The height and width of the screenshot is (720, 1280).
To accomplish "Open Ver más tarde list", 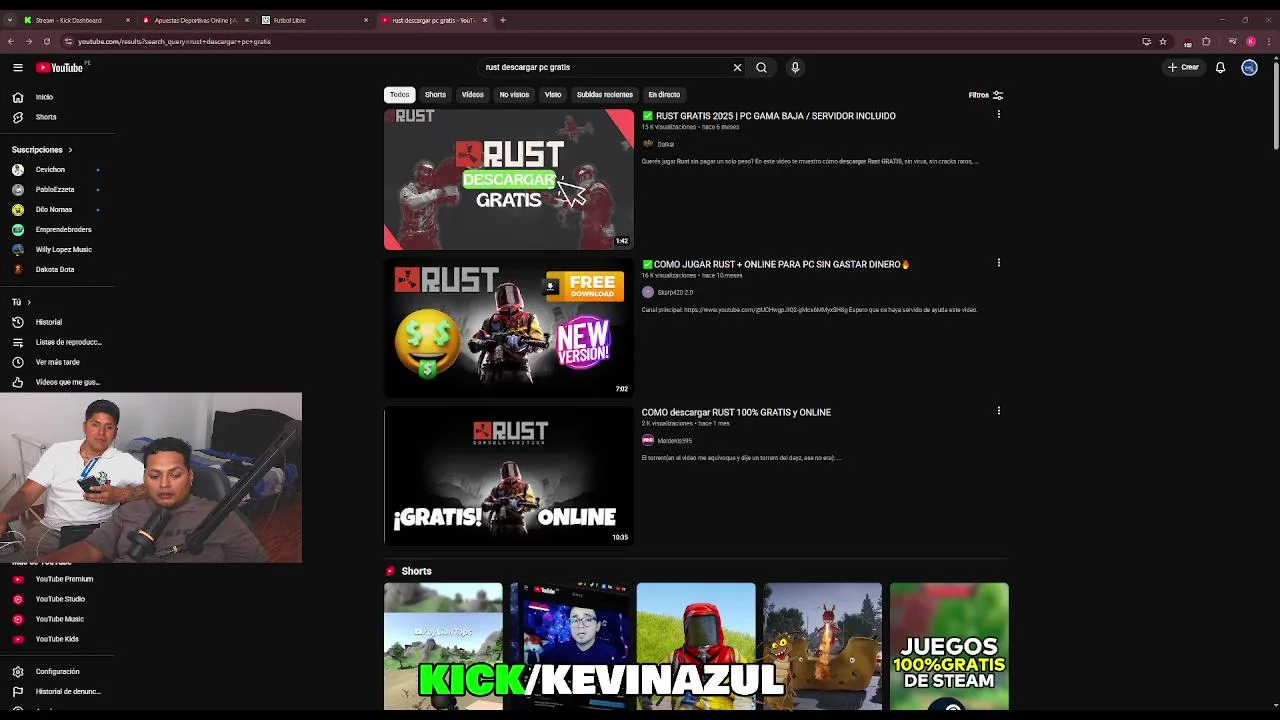I will click(x=57, y=362).
